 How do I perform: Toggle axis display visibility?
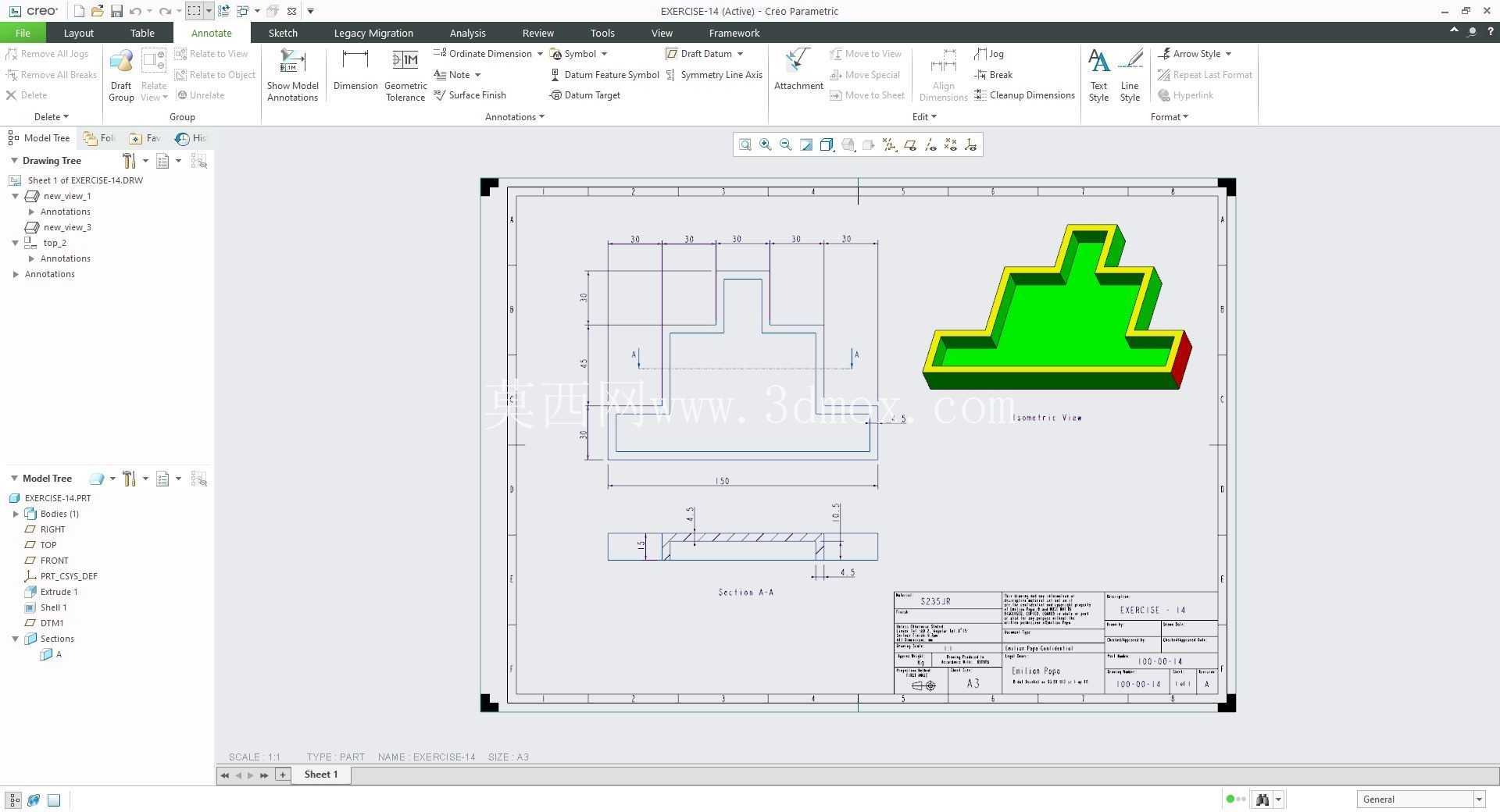point(930,144)
